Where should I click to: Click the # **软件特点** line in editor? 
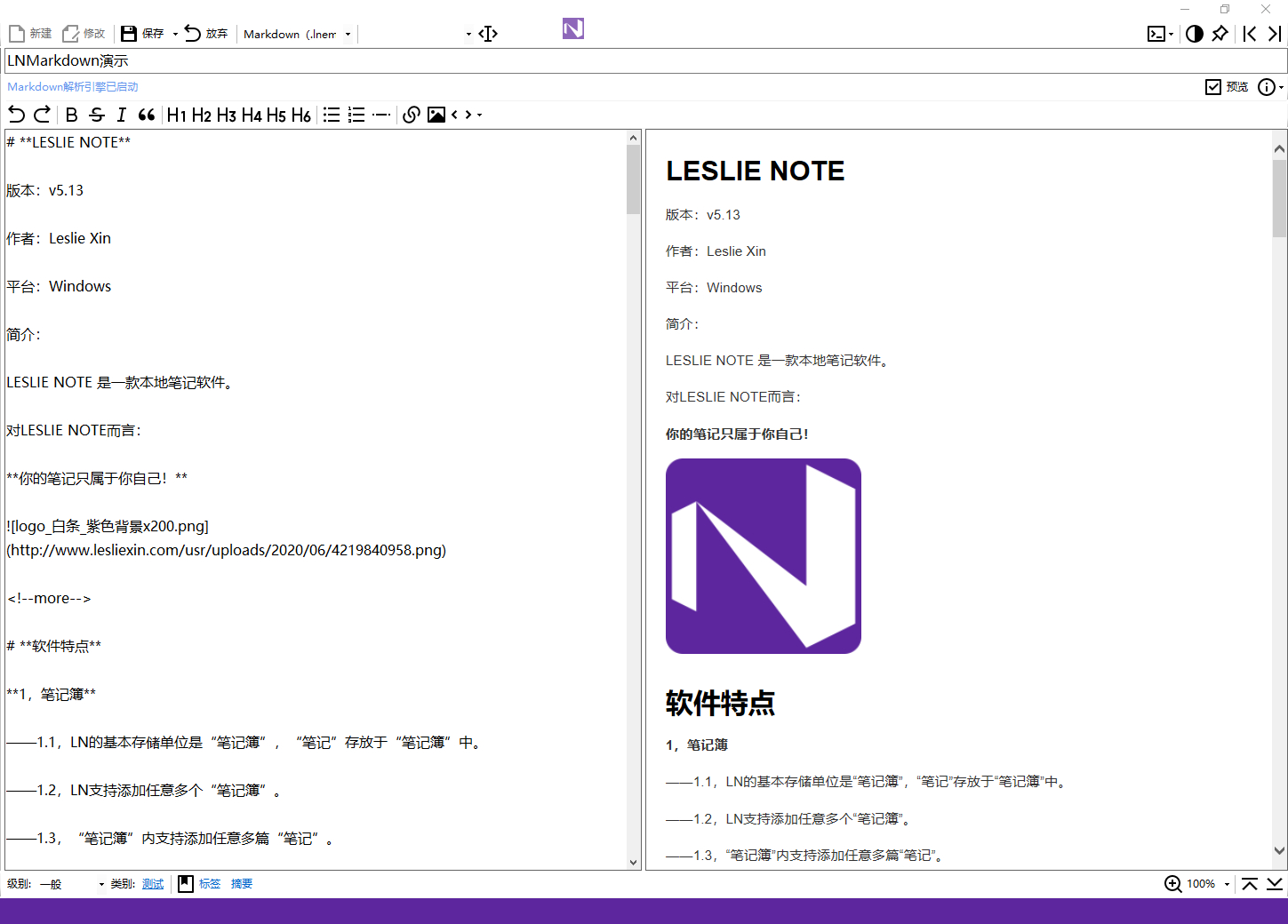tap(54, 646)
